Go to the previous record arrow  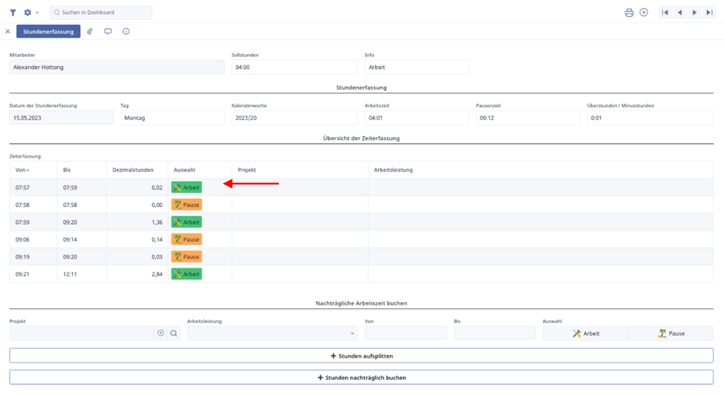click(680, 12)
